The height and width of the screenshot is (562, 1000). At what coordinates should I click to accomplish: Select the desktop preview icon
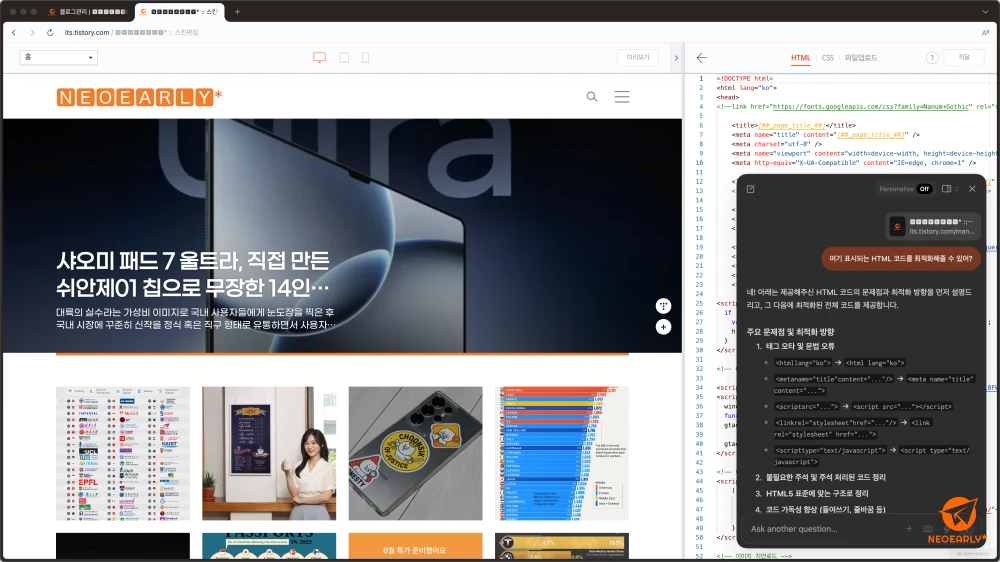click(x=320, y=57)
